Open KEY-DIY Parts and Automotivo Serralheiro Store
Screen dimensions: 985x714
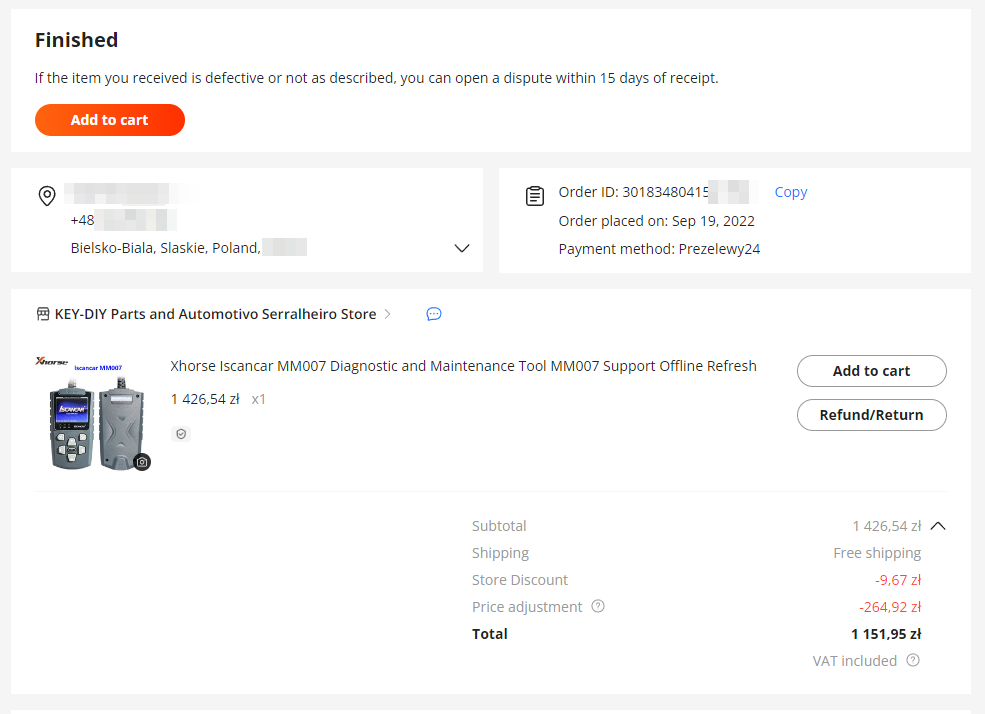click(215, 314)
